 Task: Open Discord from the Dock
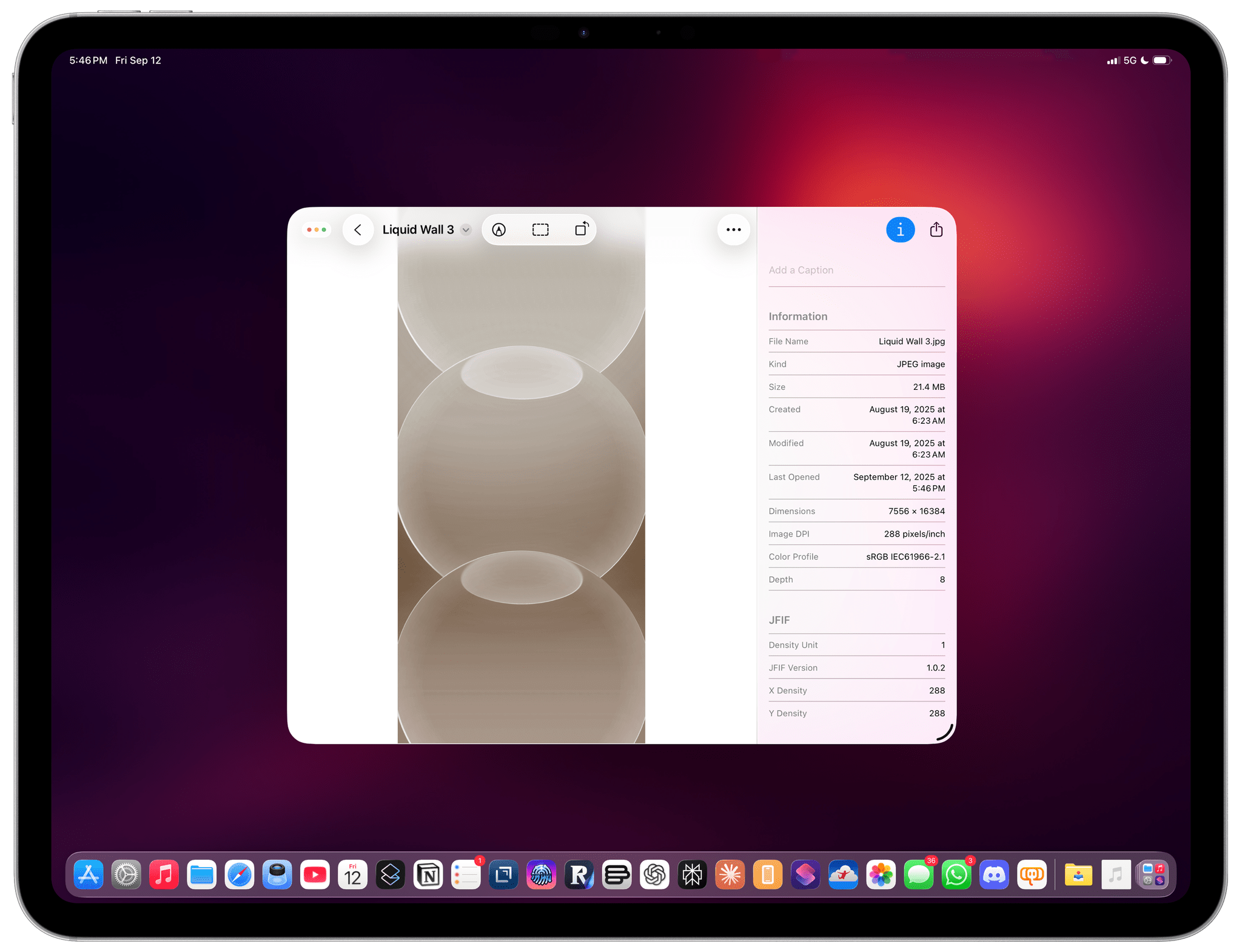tap(995, 875)
